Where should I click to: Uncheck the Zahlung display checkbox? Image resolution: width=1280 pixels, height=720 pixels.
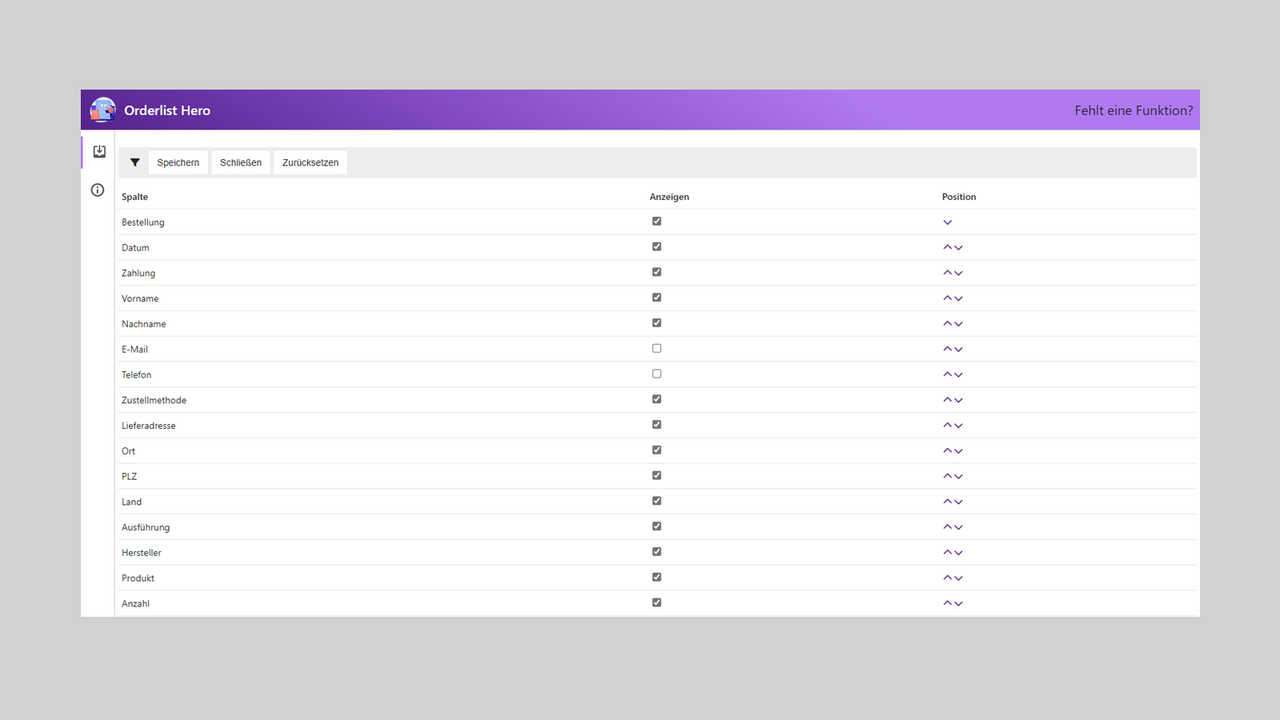pos(657,272)
